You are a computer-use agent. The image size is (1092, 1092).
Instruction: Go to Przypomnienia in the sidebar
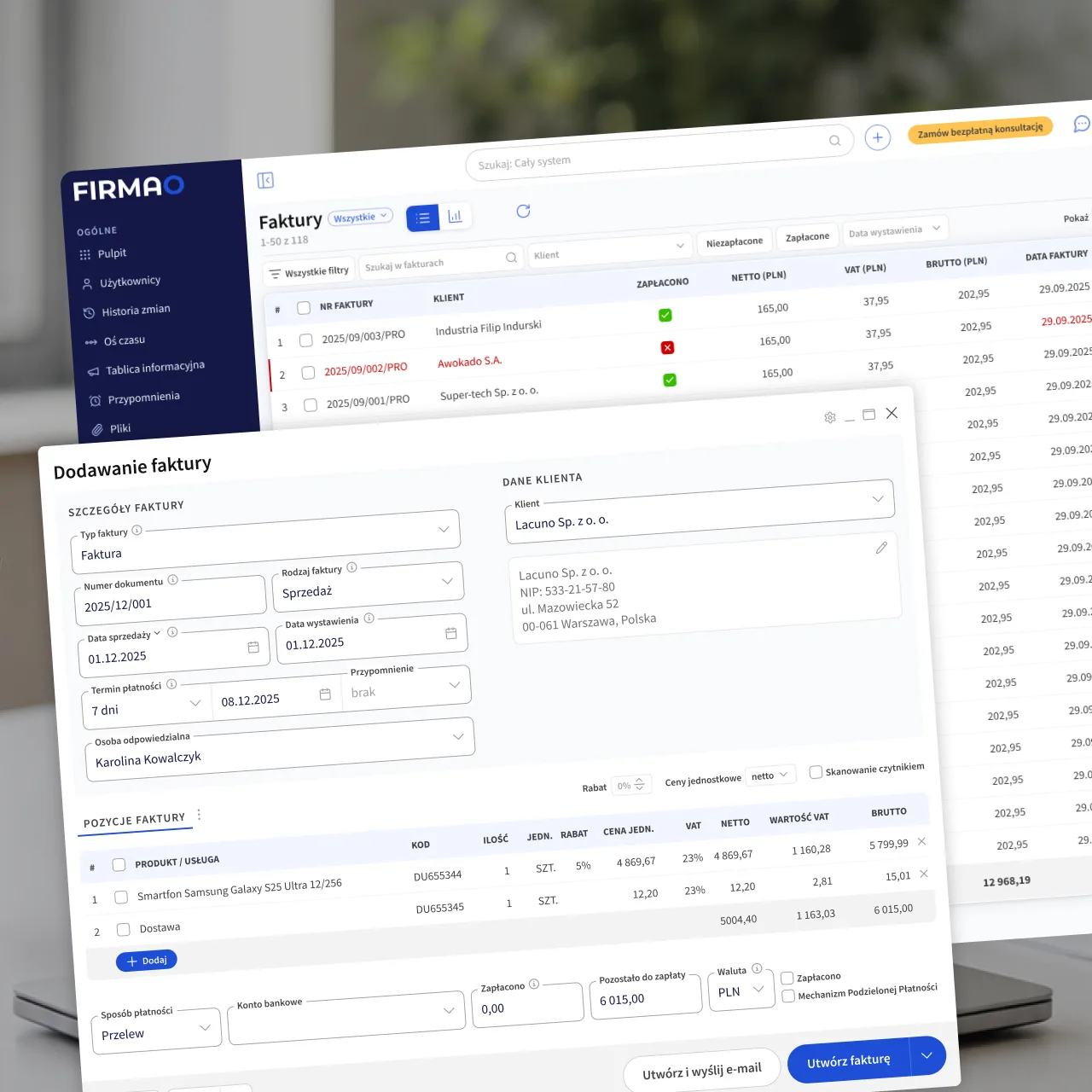pos(143,398)
